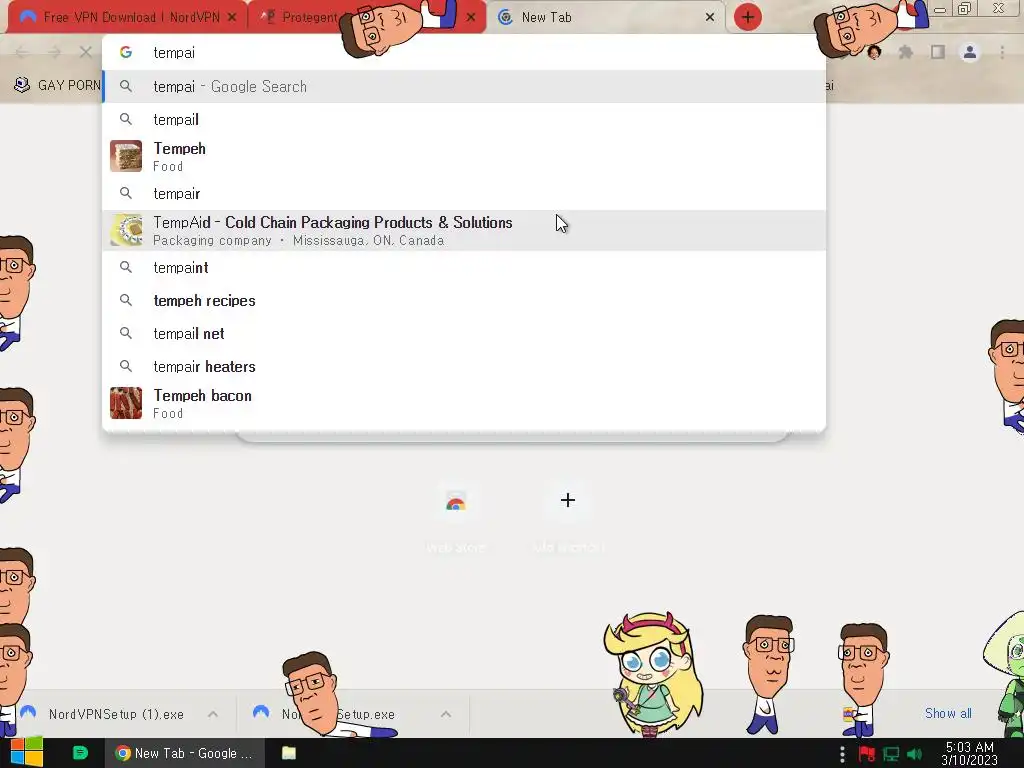Viewport: 1024px width, 768px height.
Task: Open the Extensions puzzle icon
Action: [x=906, y=52]
